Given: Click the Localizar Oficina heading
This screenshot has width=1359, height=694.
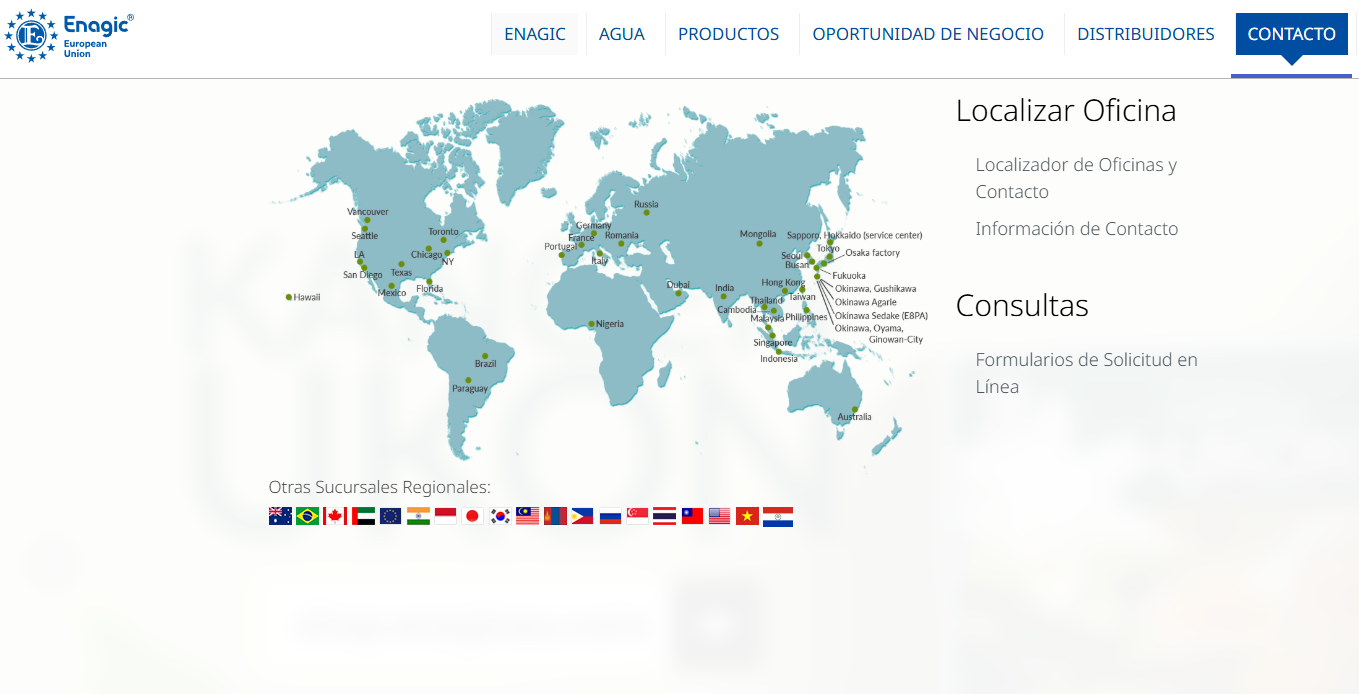Looking at the screenshot, I should [1066, 110].
